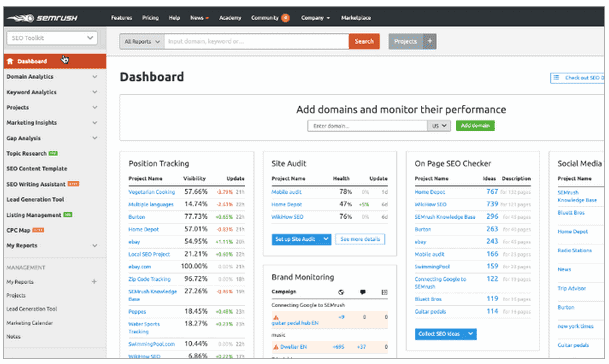This screenshot has width=609, height=364.
Task: Open SwimmingPool.com project in Position Tracking
Action: point(151,344)
